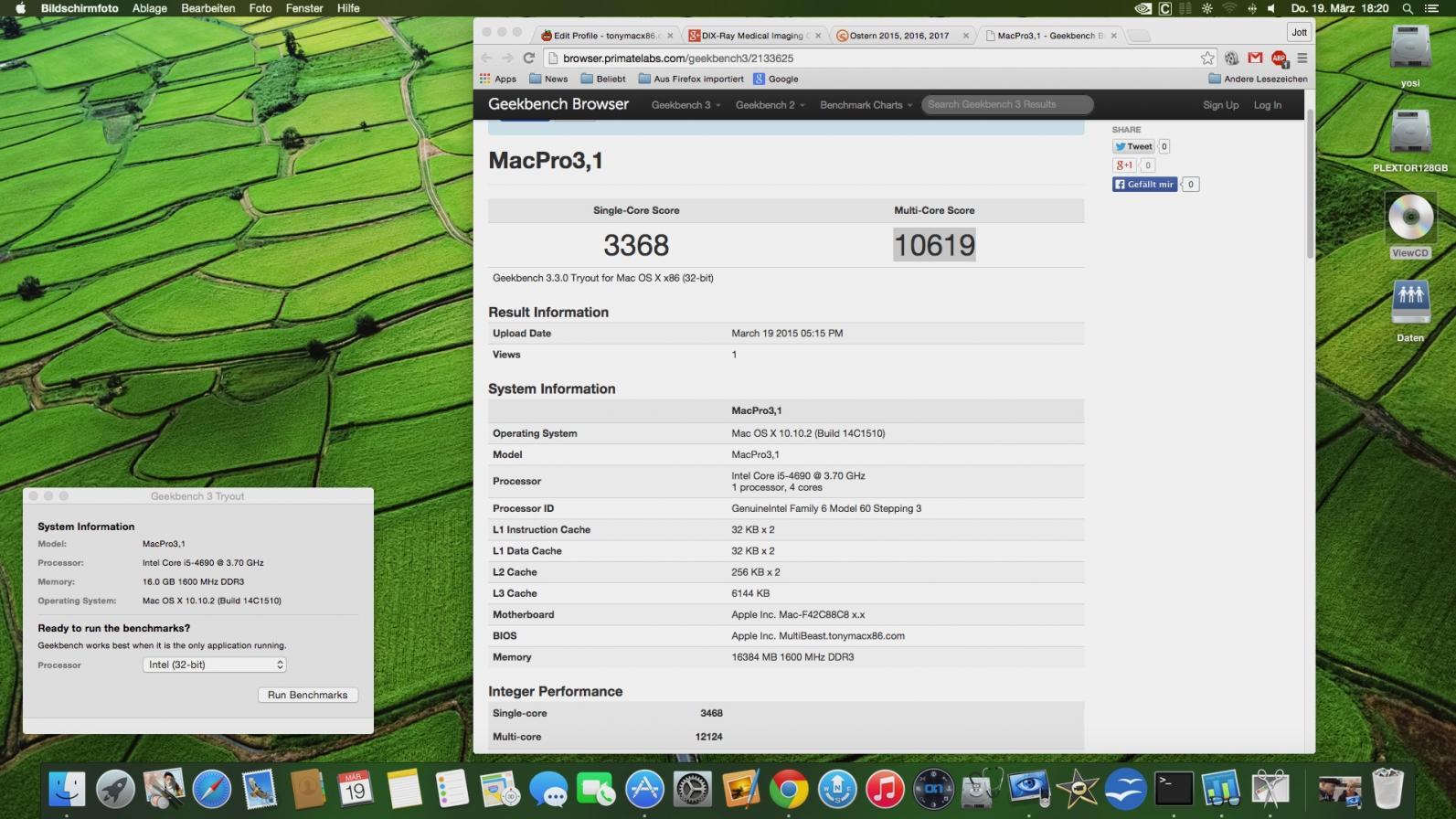Open the App Store dock icon

644,788
